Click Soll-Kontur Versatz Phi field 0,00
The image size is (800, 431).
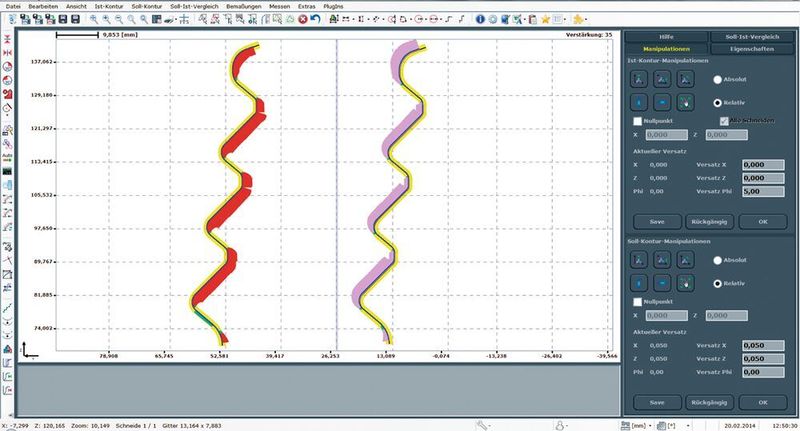763,372
